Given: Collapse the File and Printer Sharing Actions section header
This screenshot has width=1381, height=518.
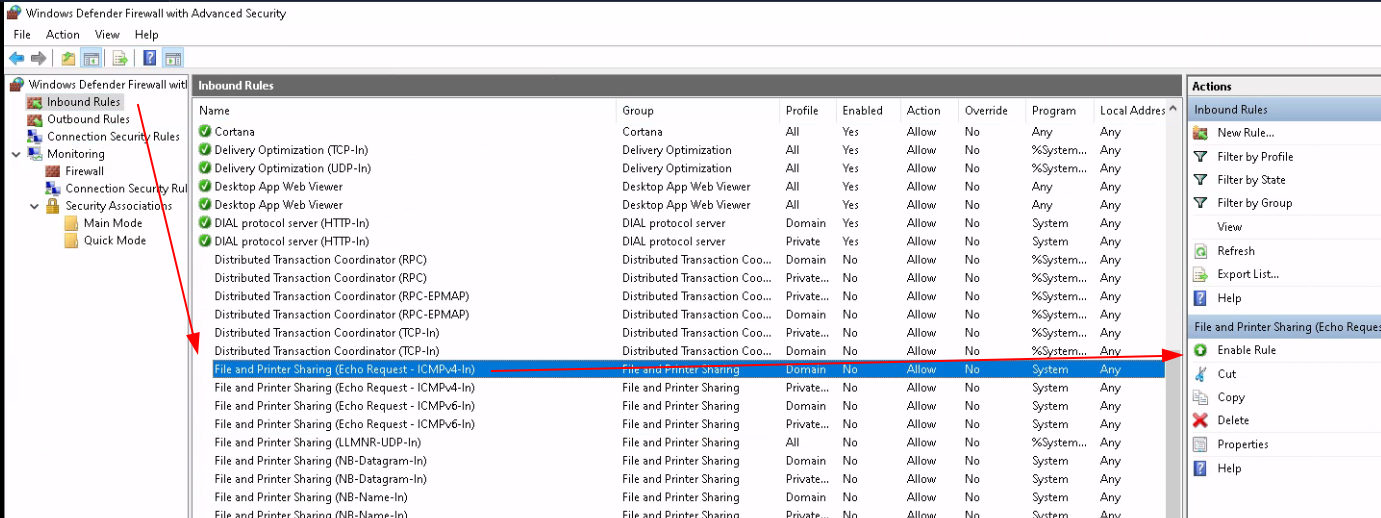Looking at the screenshot, I should (x=1285, y=327).
